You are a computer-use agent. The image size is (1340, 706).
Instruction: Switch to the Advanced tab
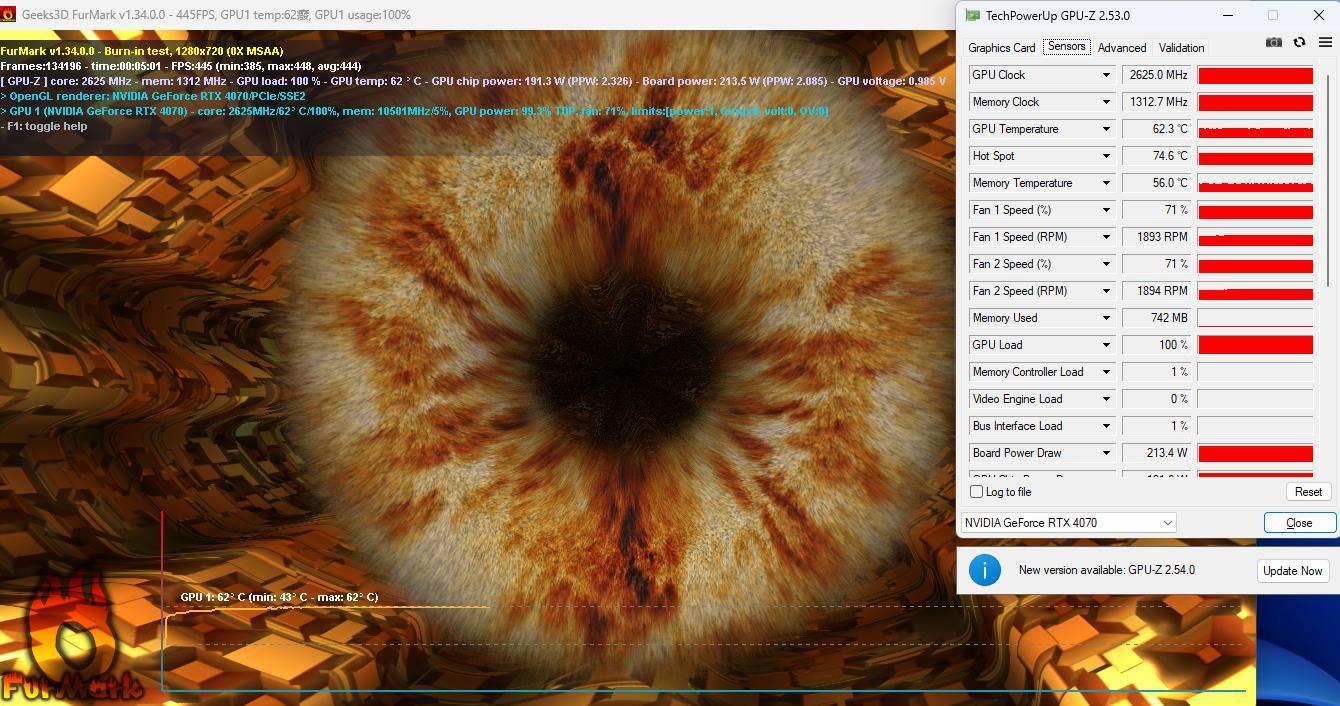tap(1122, 48)
